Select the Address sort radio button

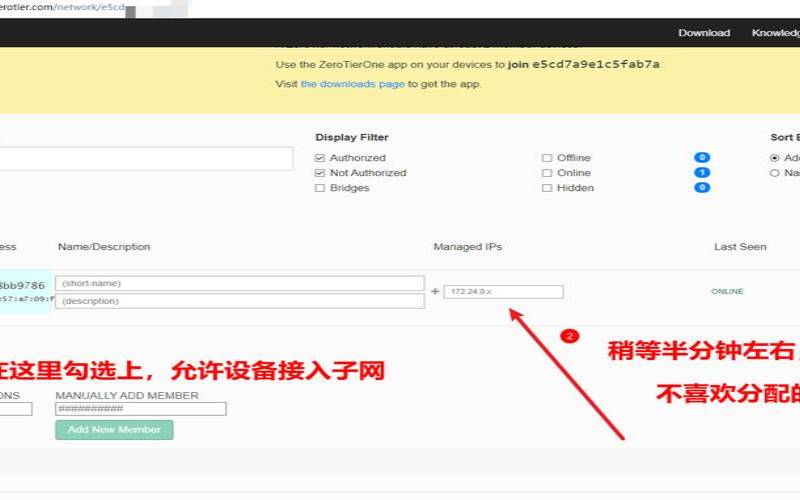tap(774, 158)
